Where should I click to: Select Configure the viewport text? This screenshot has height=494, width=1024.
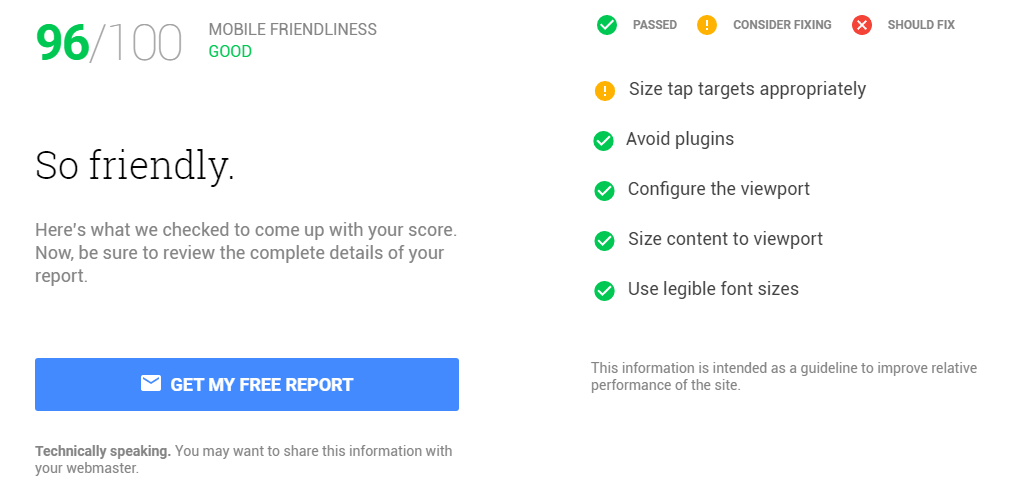point(718,189)
